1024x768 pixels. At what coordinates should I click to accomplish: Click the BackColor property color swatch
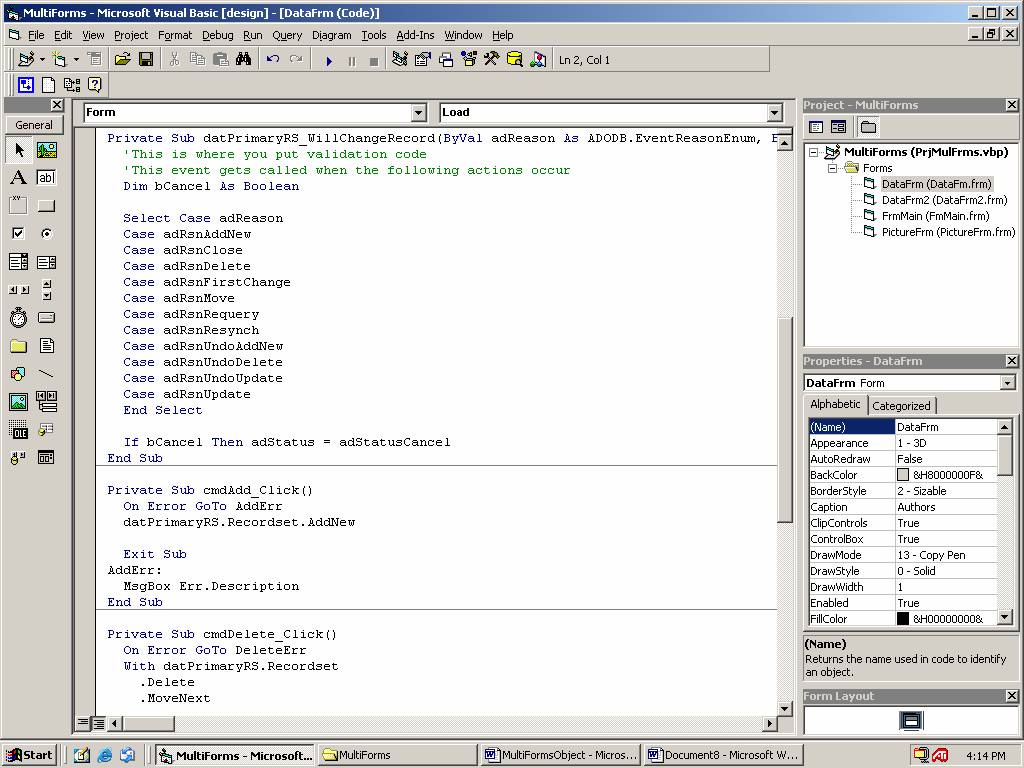click(903, 475)
